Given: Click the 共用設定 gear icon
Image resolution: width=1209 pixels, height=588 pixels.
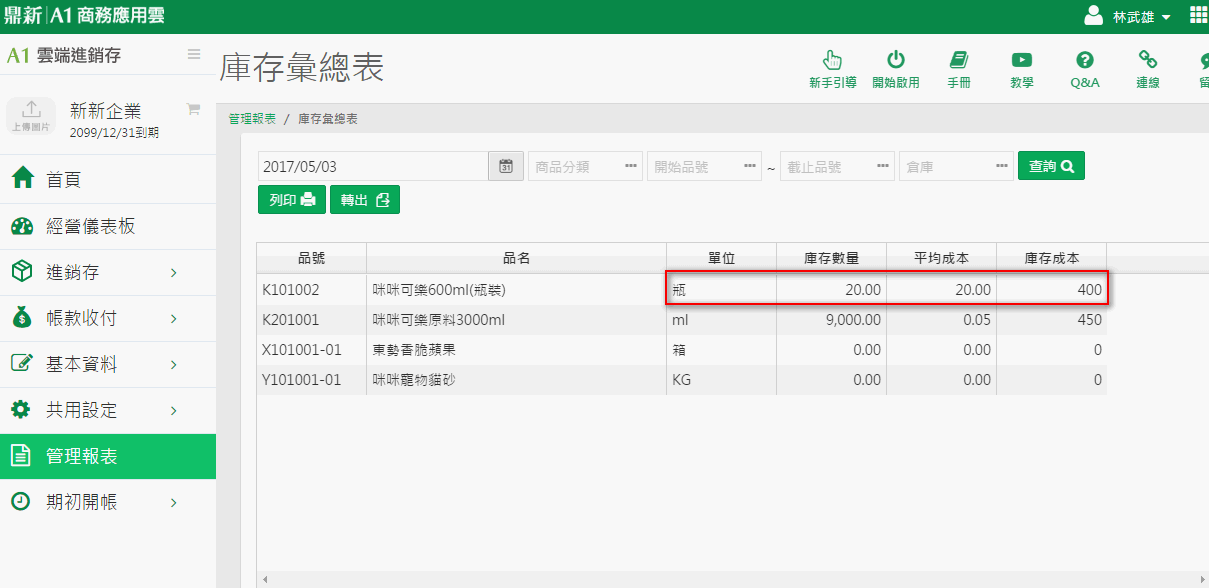Looking at the screenshot, I should click(x=21, y=410).
